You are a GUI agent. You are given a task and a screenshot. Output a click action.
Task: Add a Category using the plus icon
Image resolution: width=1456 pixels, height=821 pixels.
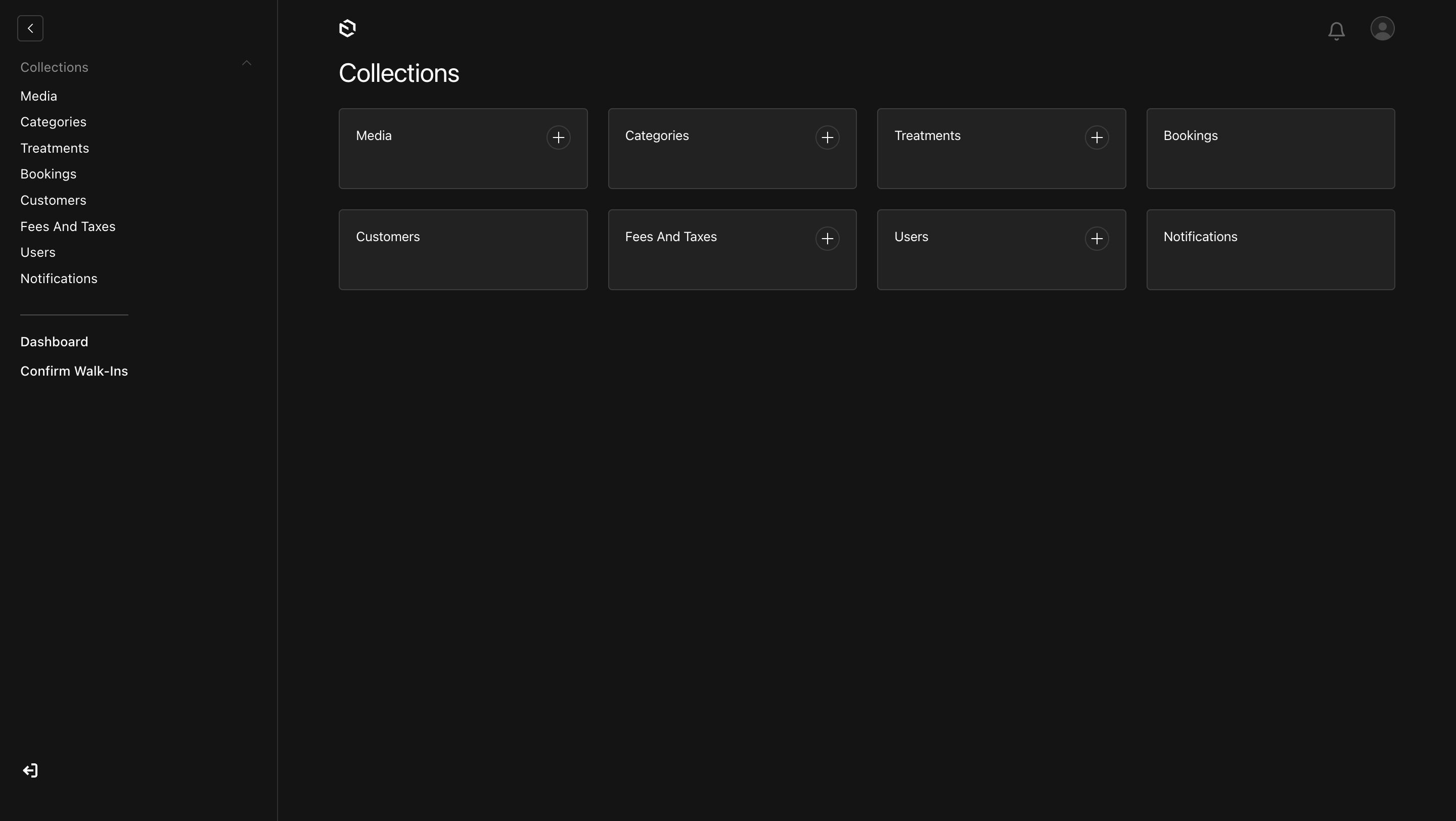click(x=828, y=138)
